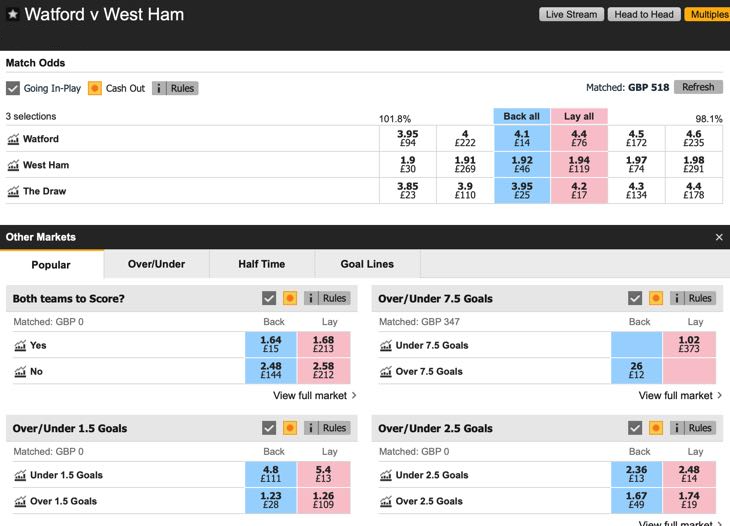Viewport: 730px width, 526px height.
Task: Lay Yes at 1.68
Action: click(x=324, y=344)
